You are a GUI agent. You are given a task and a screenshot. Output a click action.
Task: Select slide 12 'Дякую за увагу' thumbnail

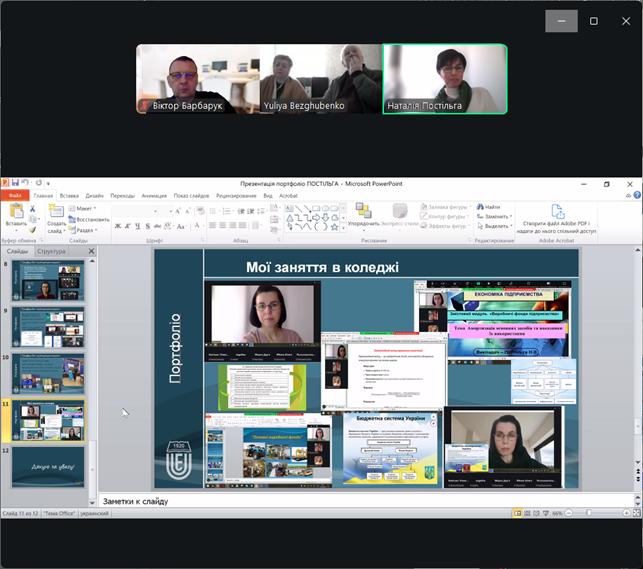point(48,467)
